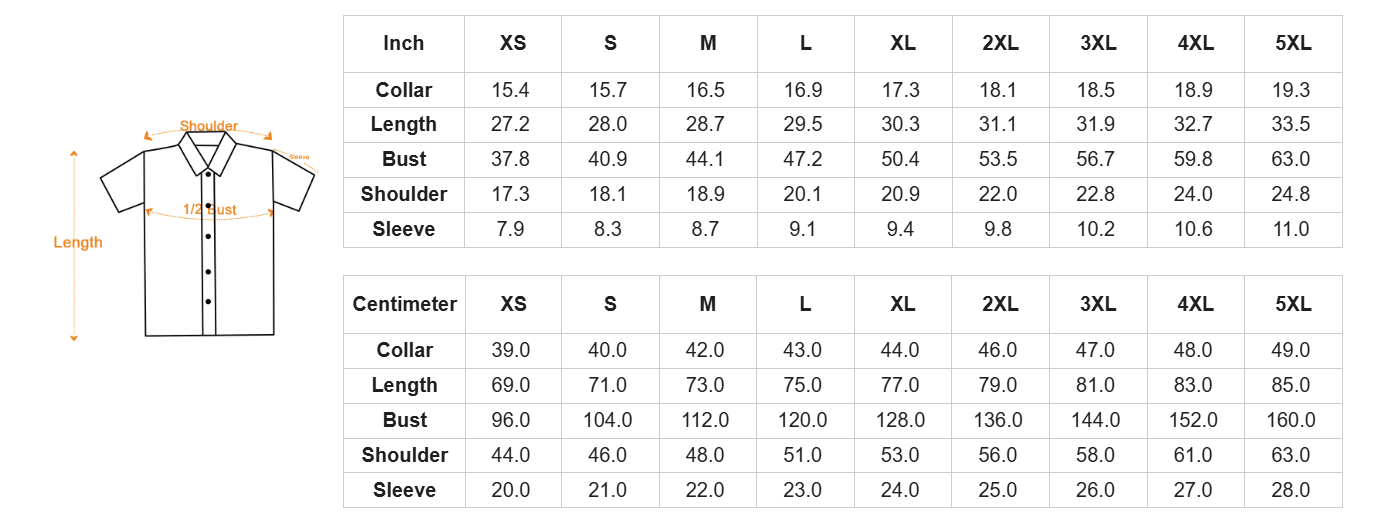Click the shirt illustration collar
The image size is (1377, 520).
tap(208, 152)
